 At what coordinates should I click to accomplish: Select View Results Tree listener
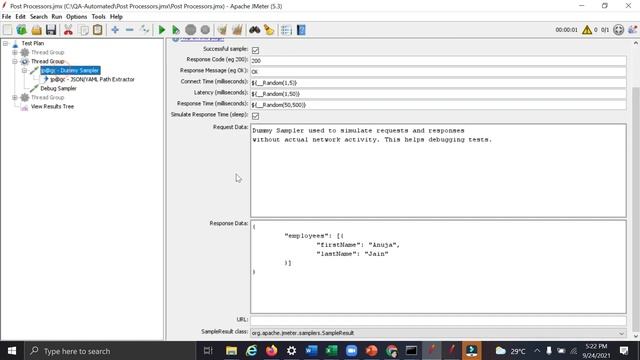[x=52, y=106]
